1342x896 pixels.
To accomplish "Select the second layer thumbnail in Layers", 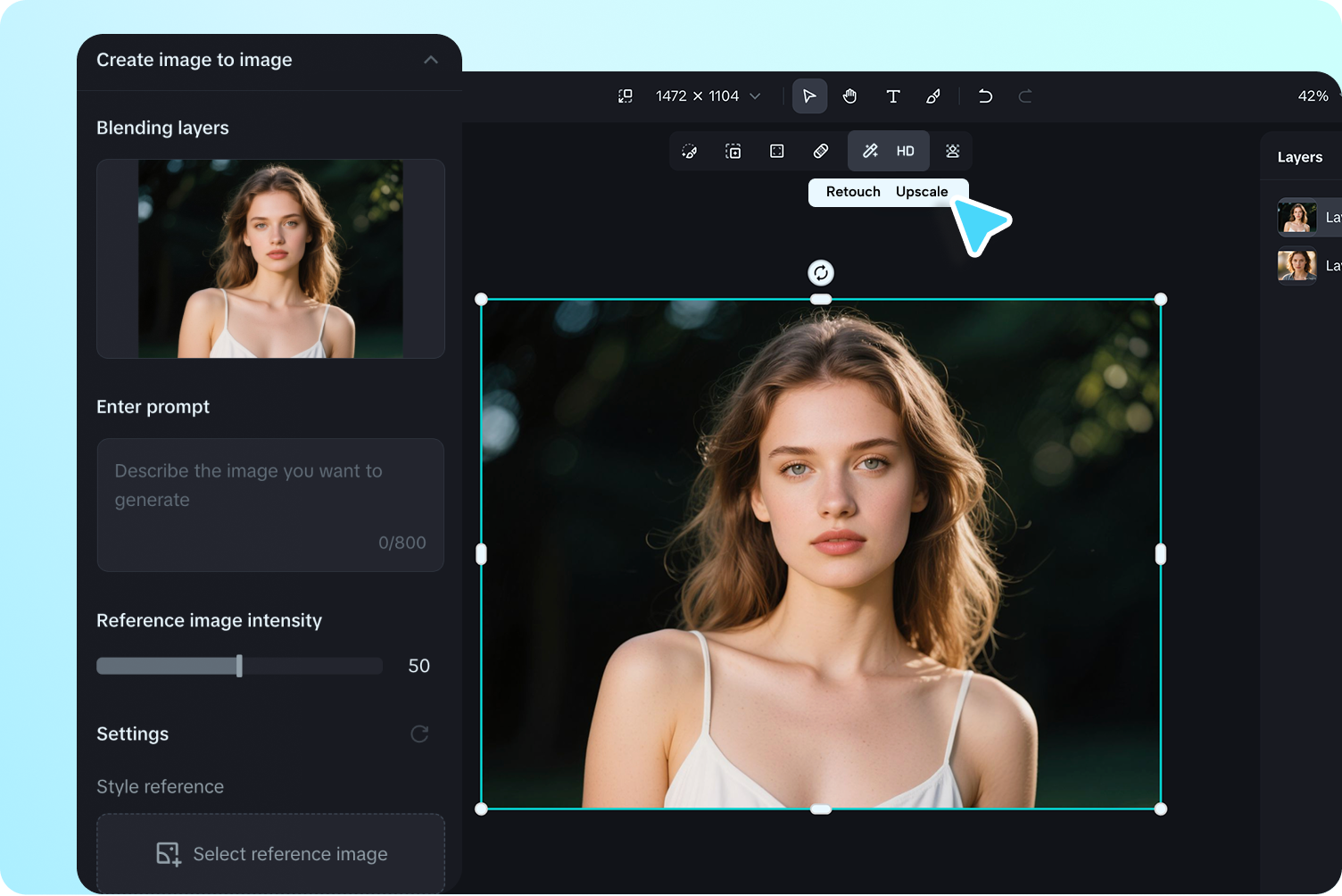I will (1297, 266).
